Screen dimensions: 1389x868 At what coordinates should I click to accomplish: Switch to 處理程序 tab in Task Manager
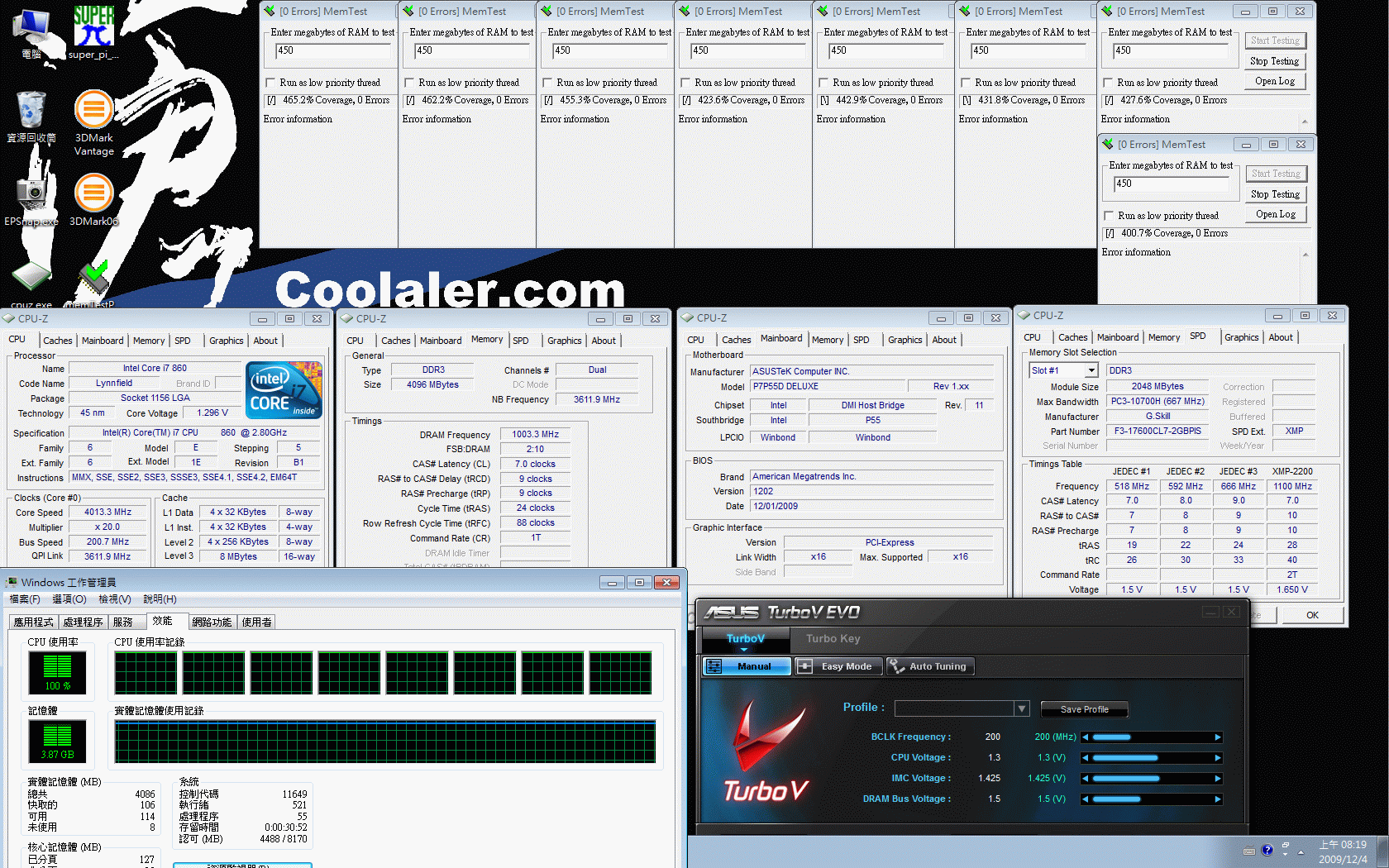[84, 622]
